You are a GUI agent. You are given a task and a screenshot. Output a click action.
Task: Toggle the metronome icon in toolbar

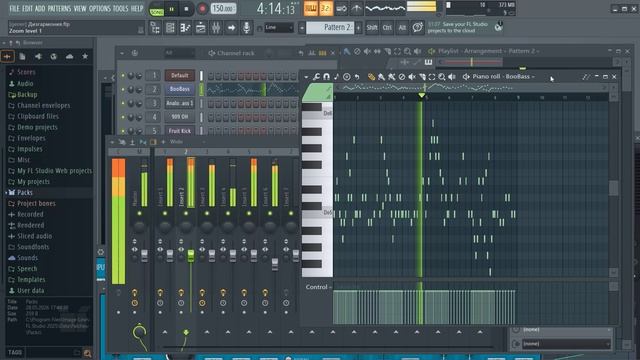pos(356,9)
